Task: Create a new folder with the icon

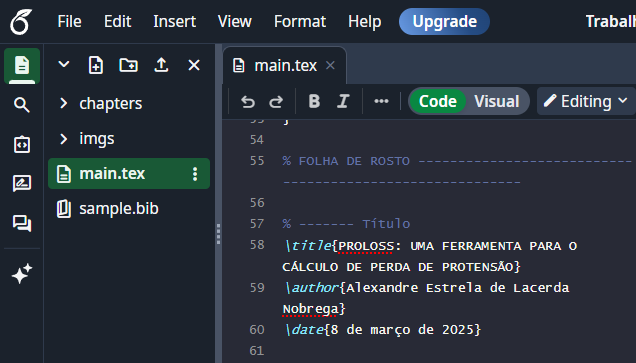Action: click(129, 65)
